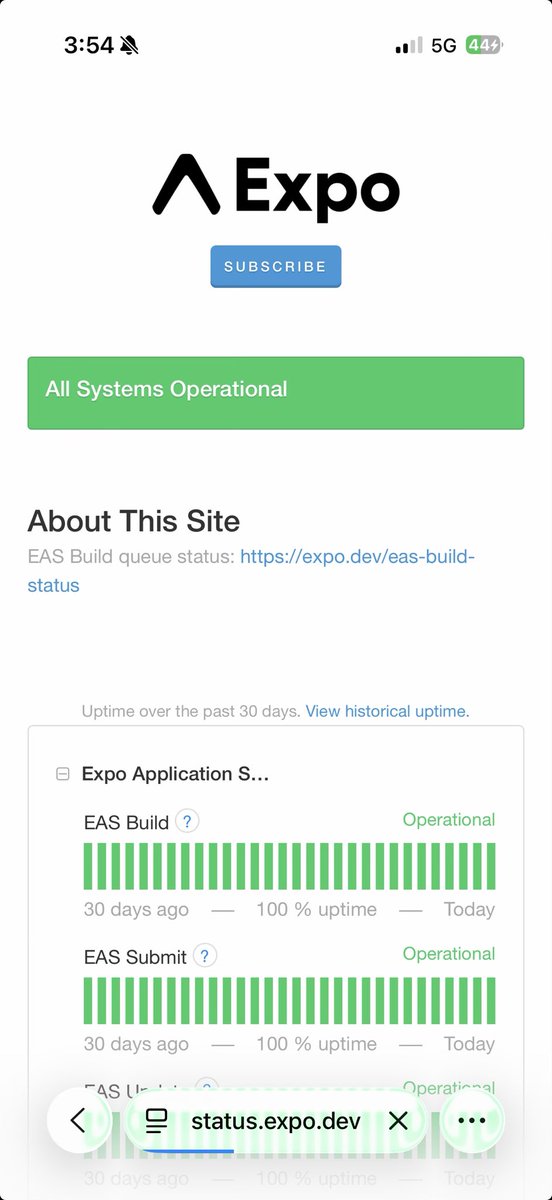The width and height of the screenshot is (552, 1200).
Task: Click the Expo Application S... group title
Action: point(176,774)
